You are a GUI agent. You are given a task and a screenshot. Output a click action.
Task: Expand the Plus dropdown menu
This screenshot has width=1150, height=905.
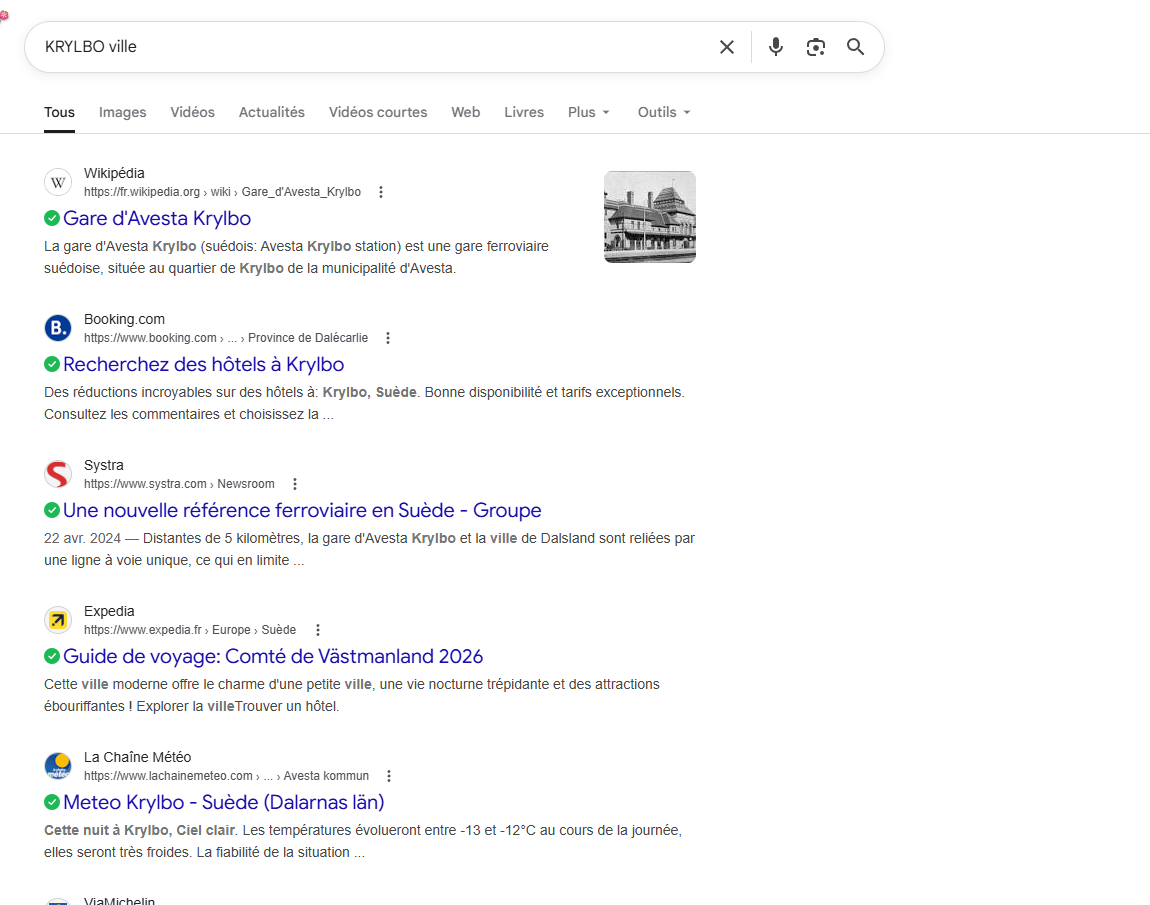tap(588, 112)
